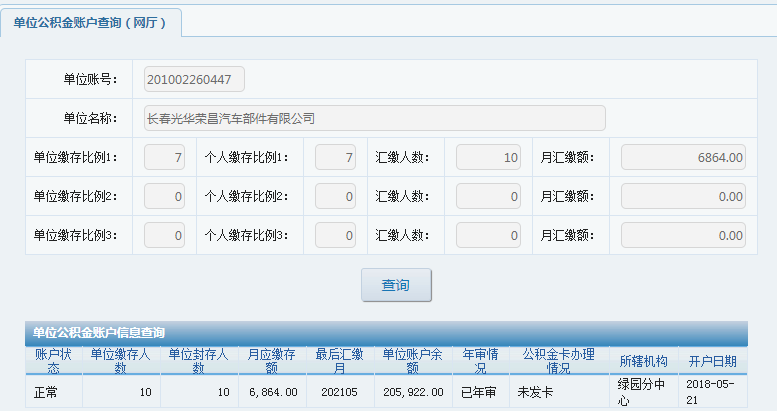This screenshot has height=411, width=777.
Task: Select the 个人缴存比例2 field
Action: coord(335,196)
